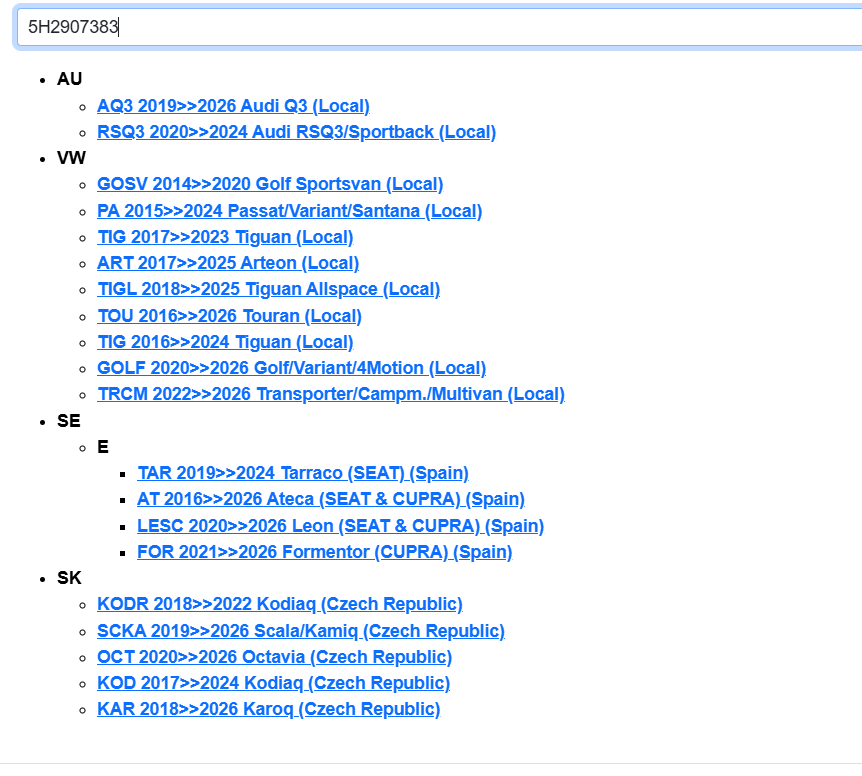Open TOU 2016>>2026 Touran link
This screenshot has width=862, height=776.
[229, 316]
